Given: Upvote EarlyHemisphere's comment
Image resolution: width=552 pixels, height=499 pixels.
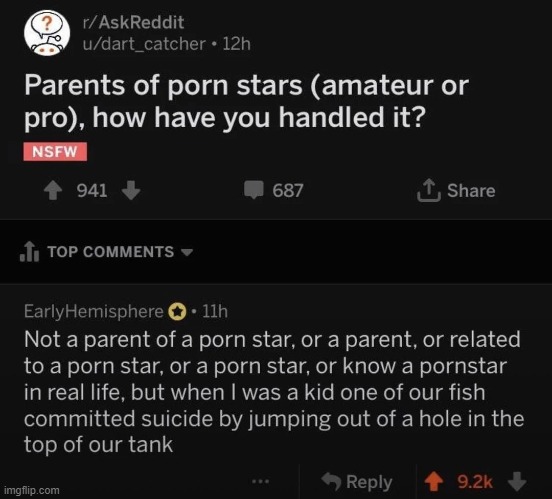Looking at the screenshot, I should 434,482.
